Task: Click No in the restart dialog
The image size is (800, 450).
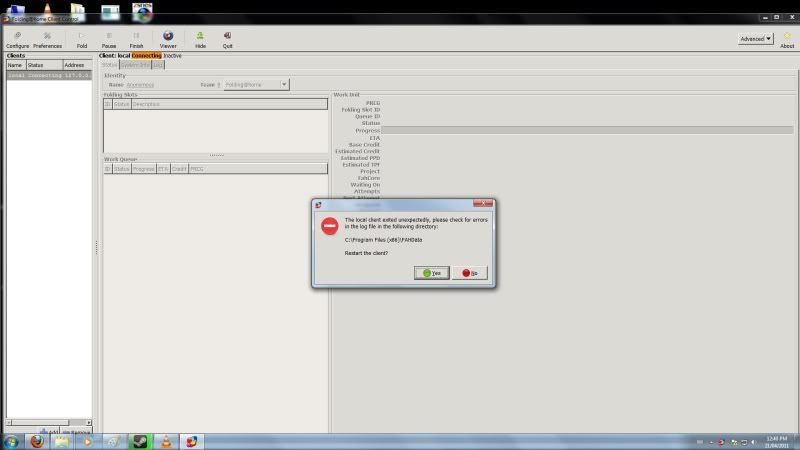Action: coord(470,273)
